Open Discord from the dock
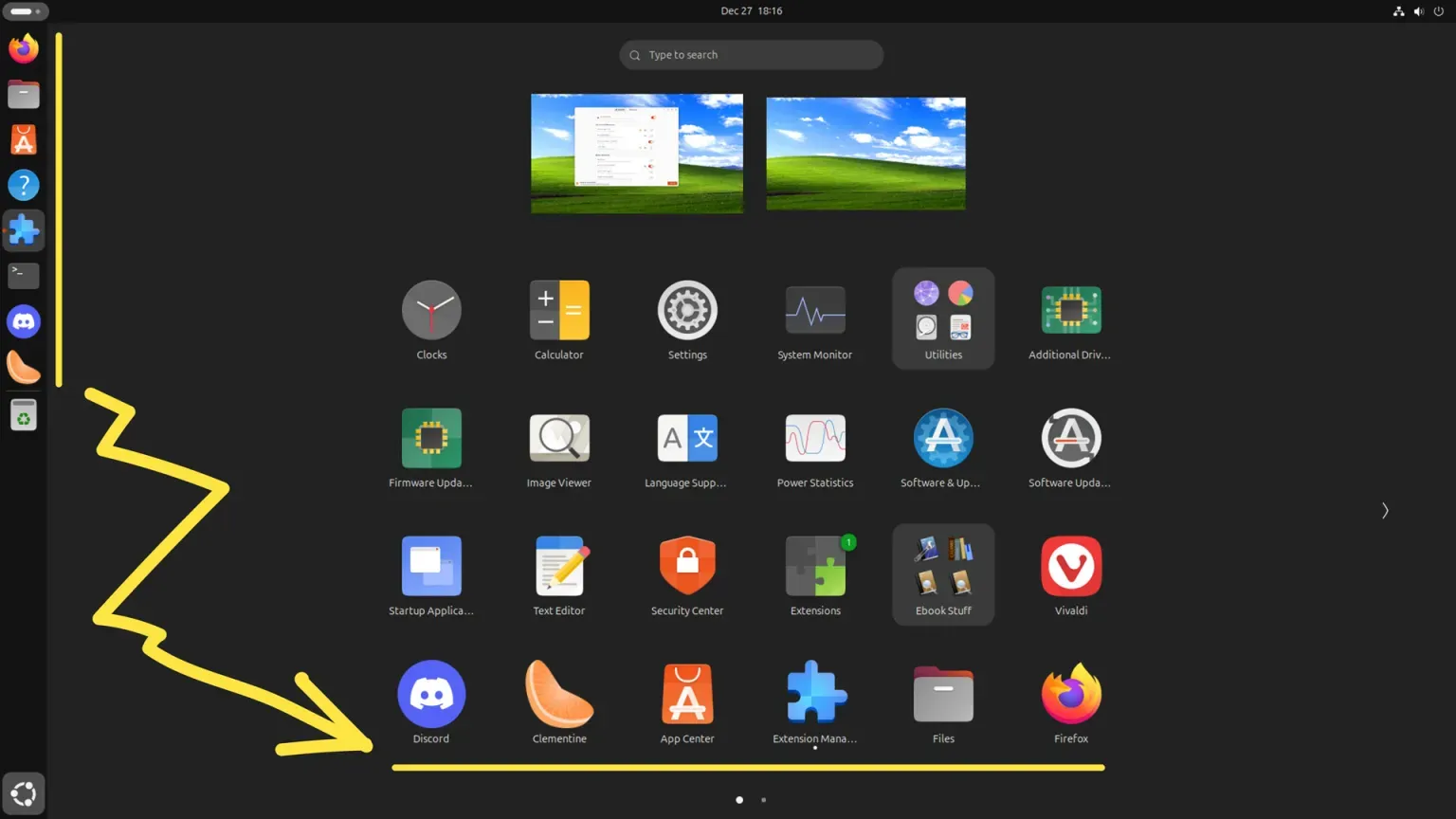The image size is (1456, 819). click(x=24, y=321)
